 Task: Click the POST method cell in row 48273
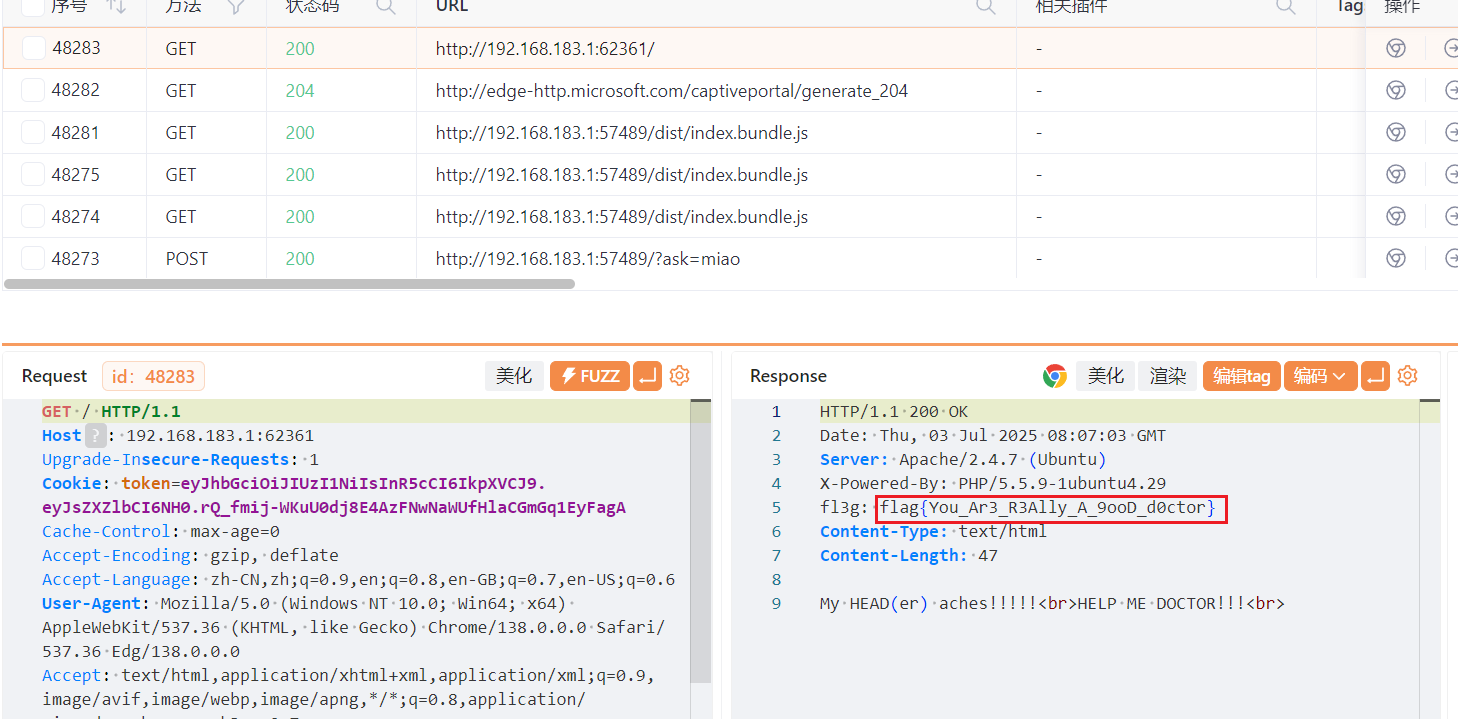coord(187,258)
